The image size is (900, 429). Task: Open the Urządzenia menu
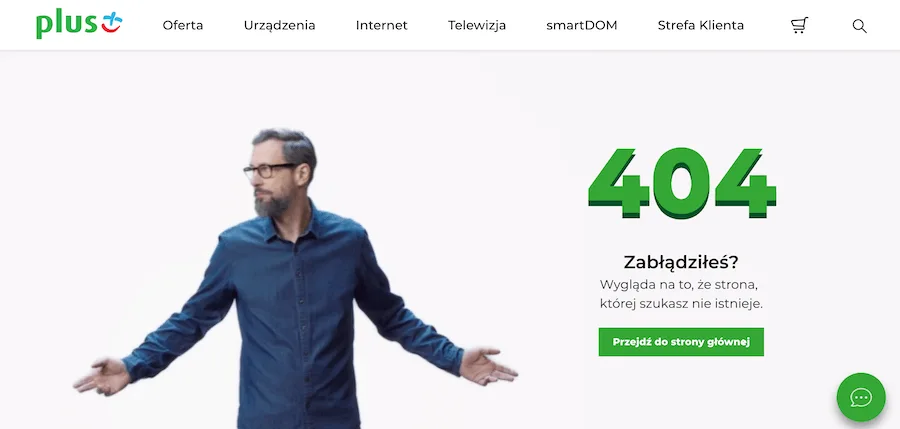point(280,26)
